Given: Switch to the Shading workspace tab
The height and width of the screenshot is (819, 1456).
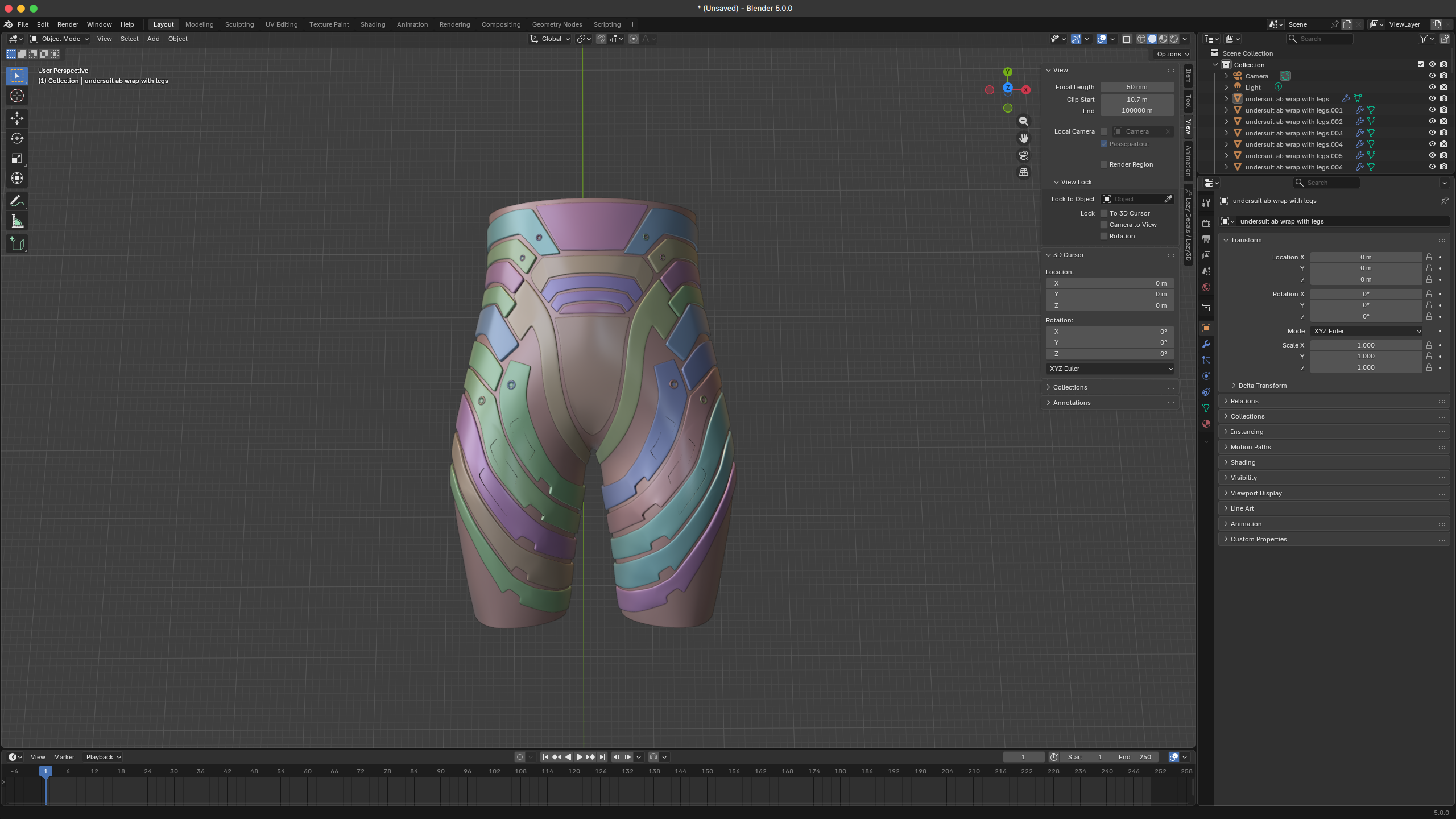Looking at the screenshot, I should pyautogui.click(x=373, y=24).
